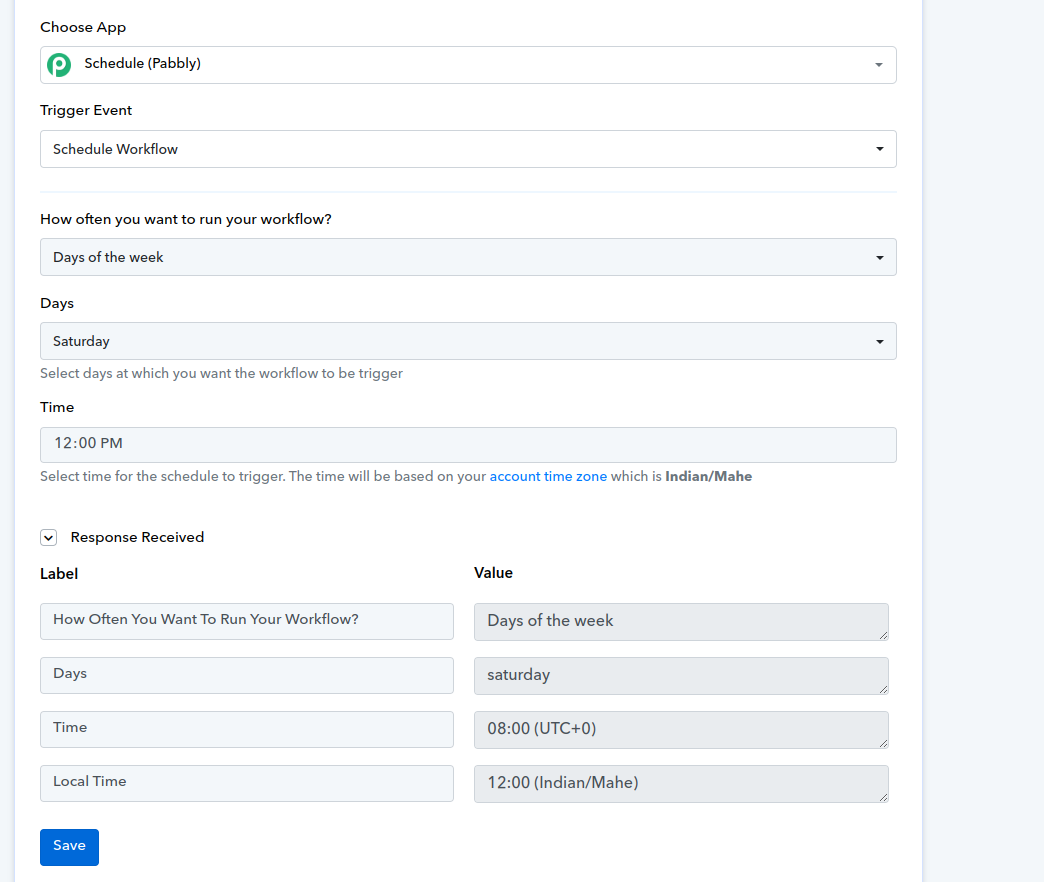1044x882 pixels.
Task: Click the Pabbly logo icon in Choose App
Action: pos(59,65)
